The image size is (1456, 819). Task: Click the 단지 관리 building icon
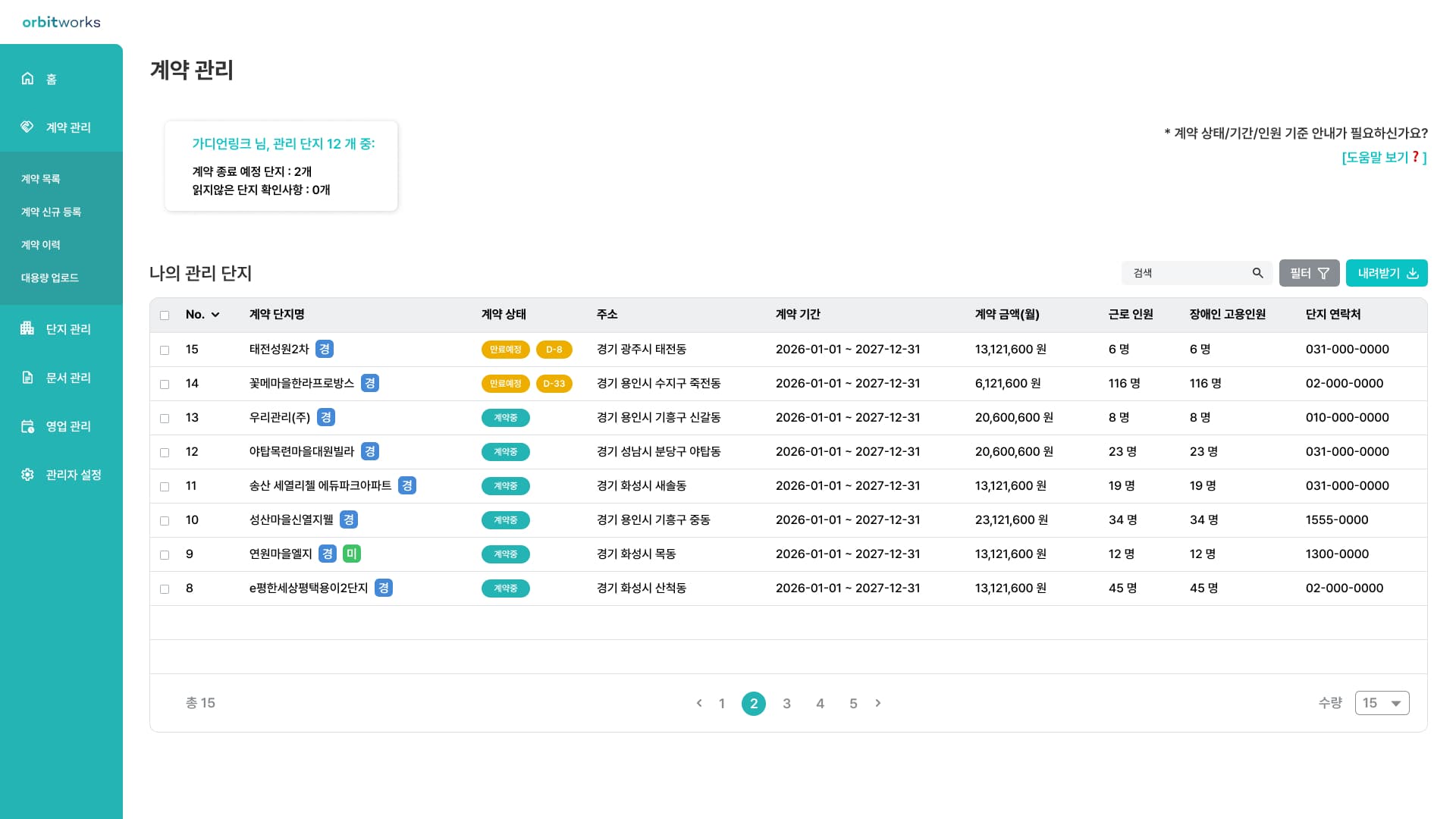click(x=27, y=328)
